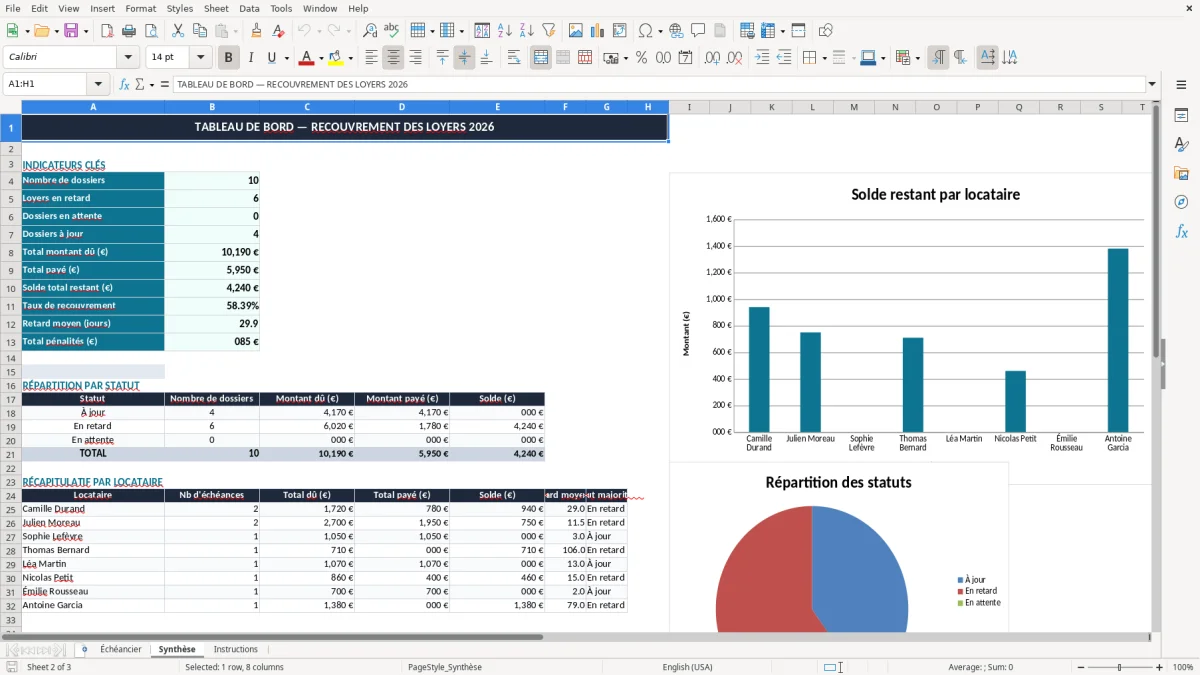Open Find and Replace
This screenshot has height=675, width=1200.
click(370, 31)
